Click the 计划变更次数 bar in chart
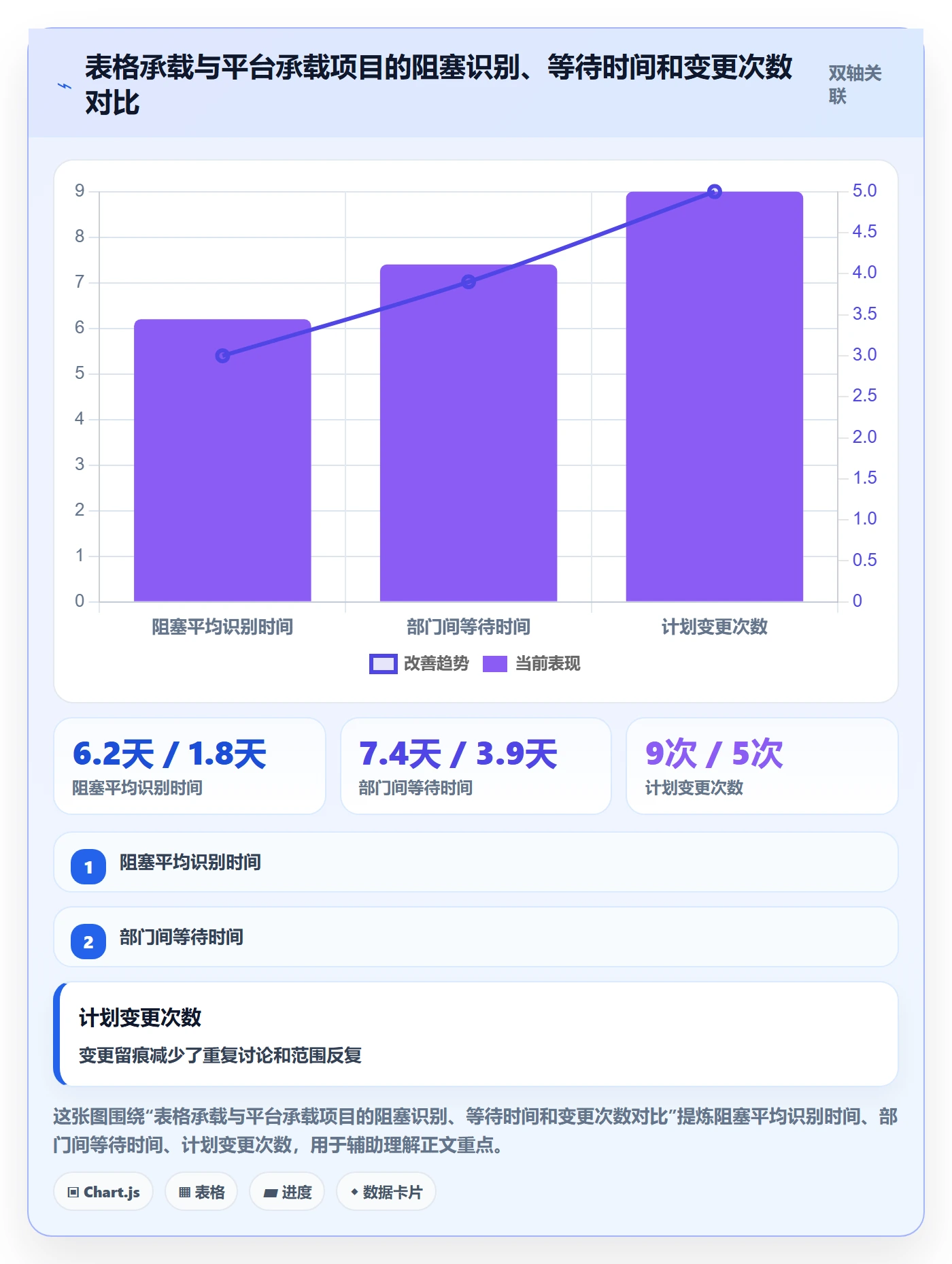The width and height of the screenshot is (952, 1264). [x=715, y=397]
